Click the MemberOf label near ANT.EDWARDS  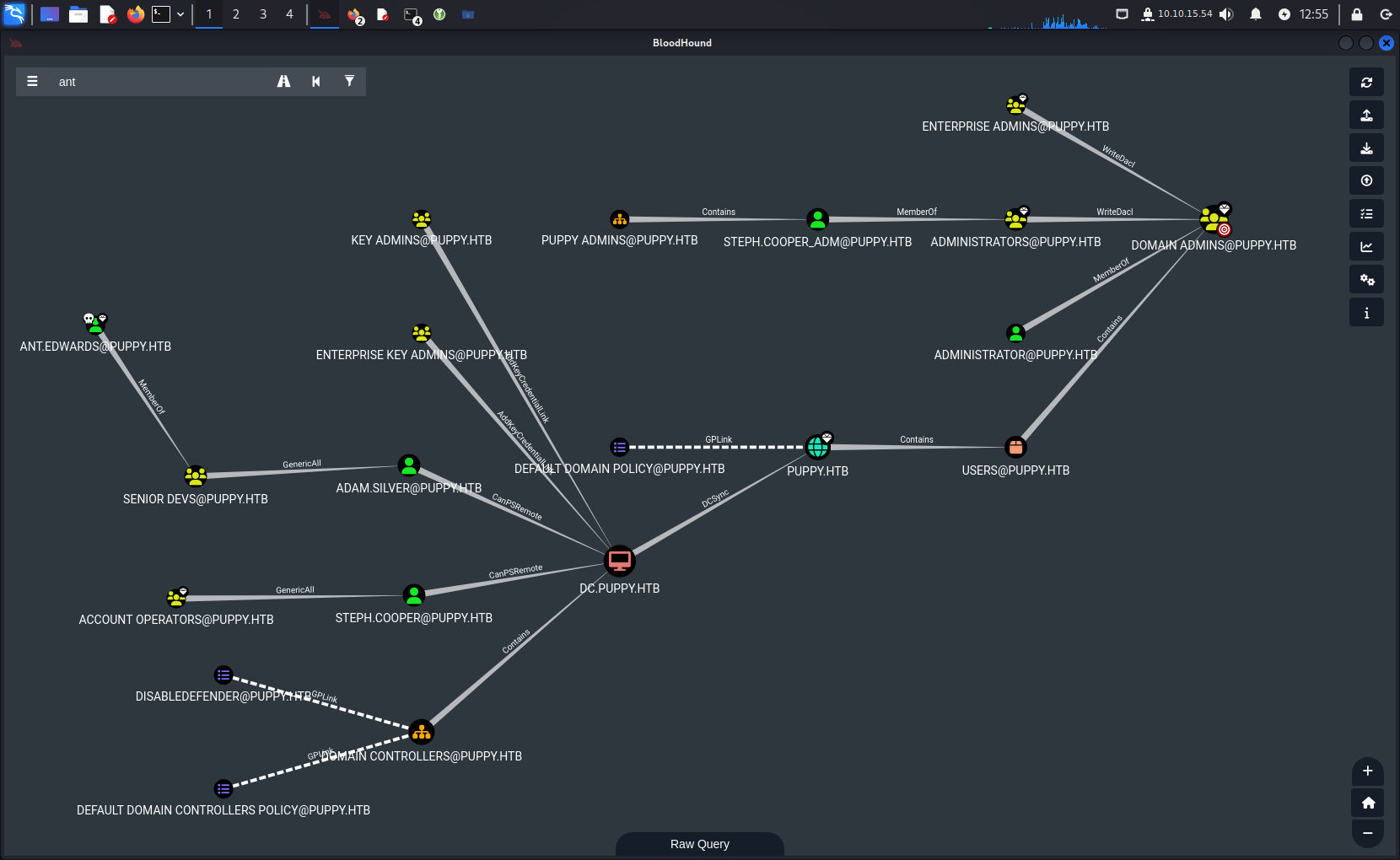(152, 397)
